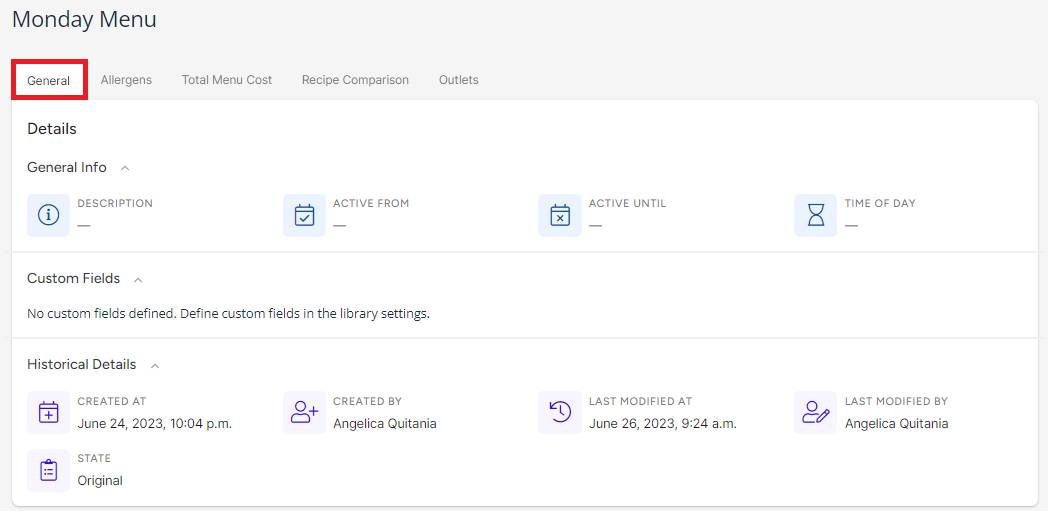Go to the Recipe Comparison tab
This screenshot has height=511, width=1048.
tap(355, 80)
